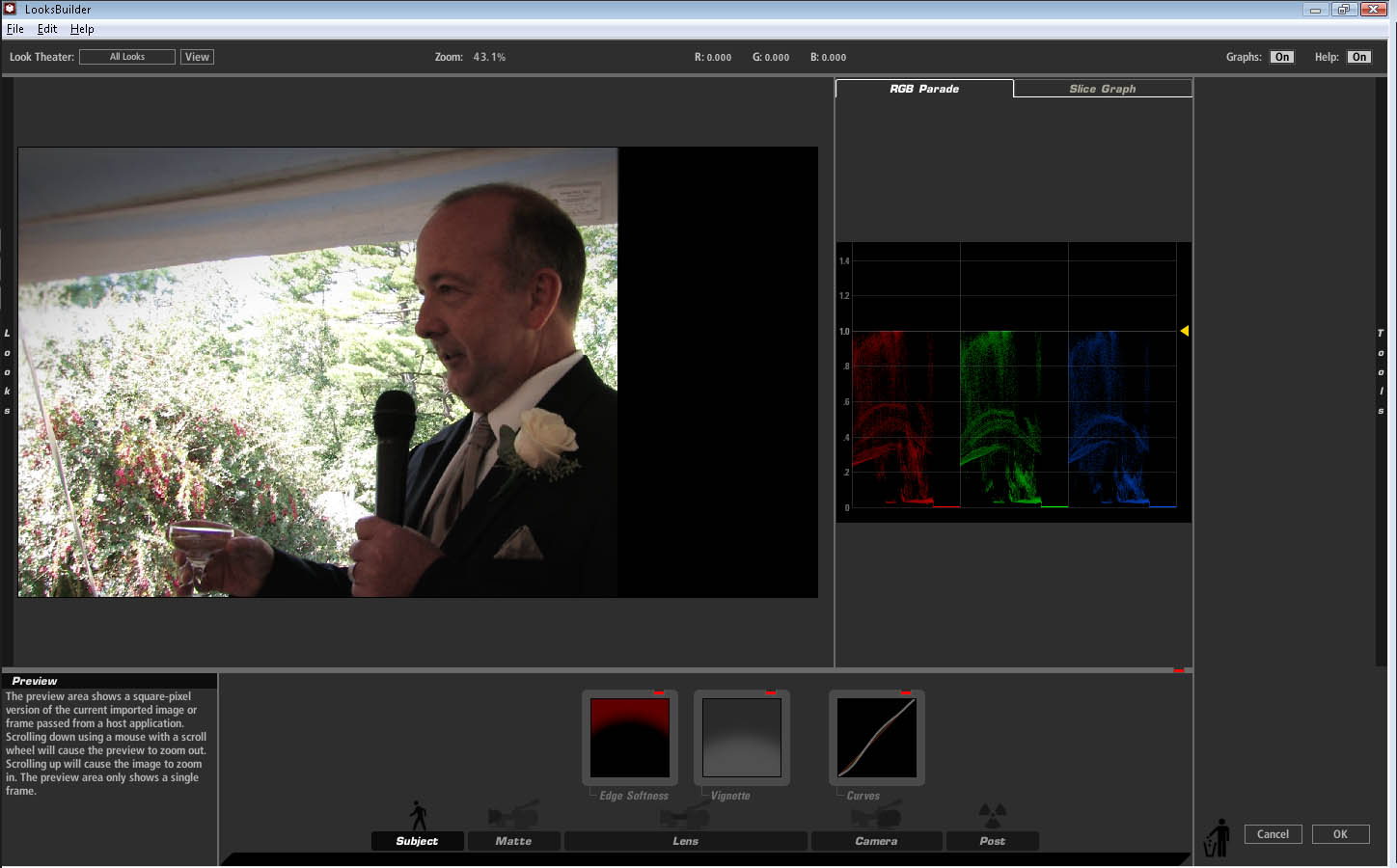Click the yellow marker on RGB Parade
The image size is (1397, 868).
1184,331
